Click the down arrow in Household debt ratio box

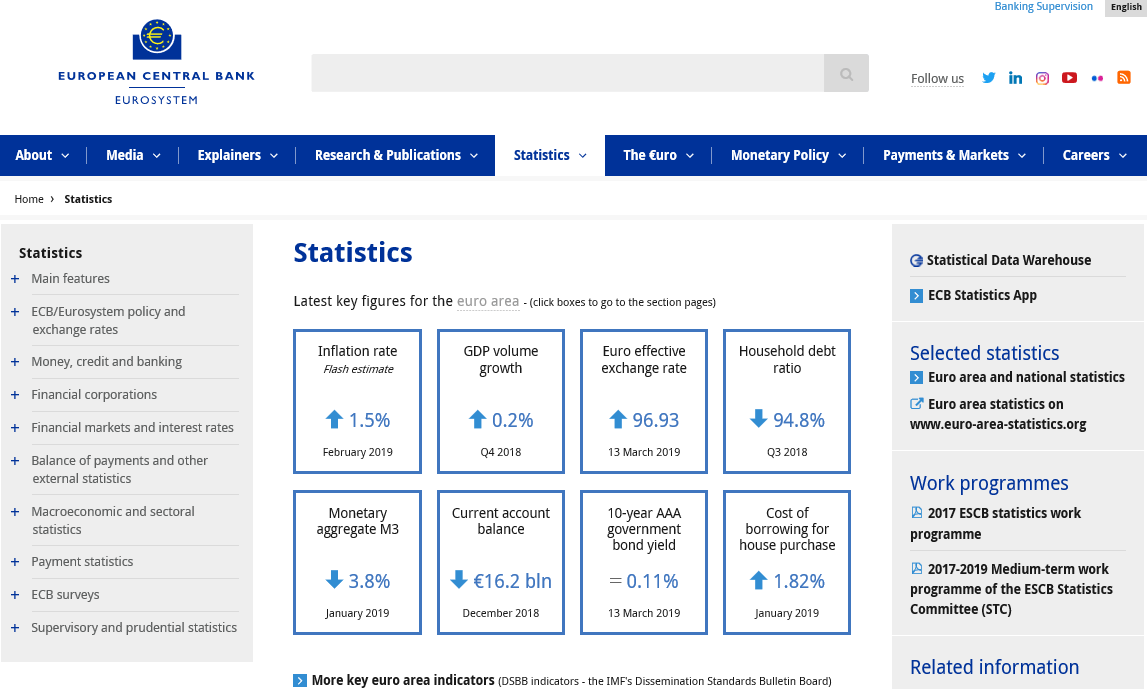click(x=759, y=418)
